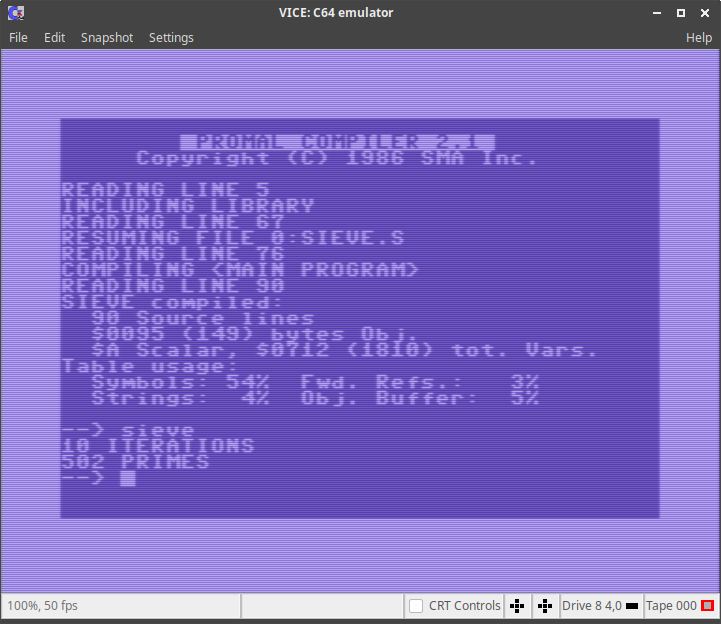Image resolution: width=721 pixels, height=624 pixels.
Task: Click the second joystick port indicator icon
Action: point(545,606)
